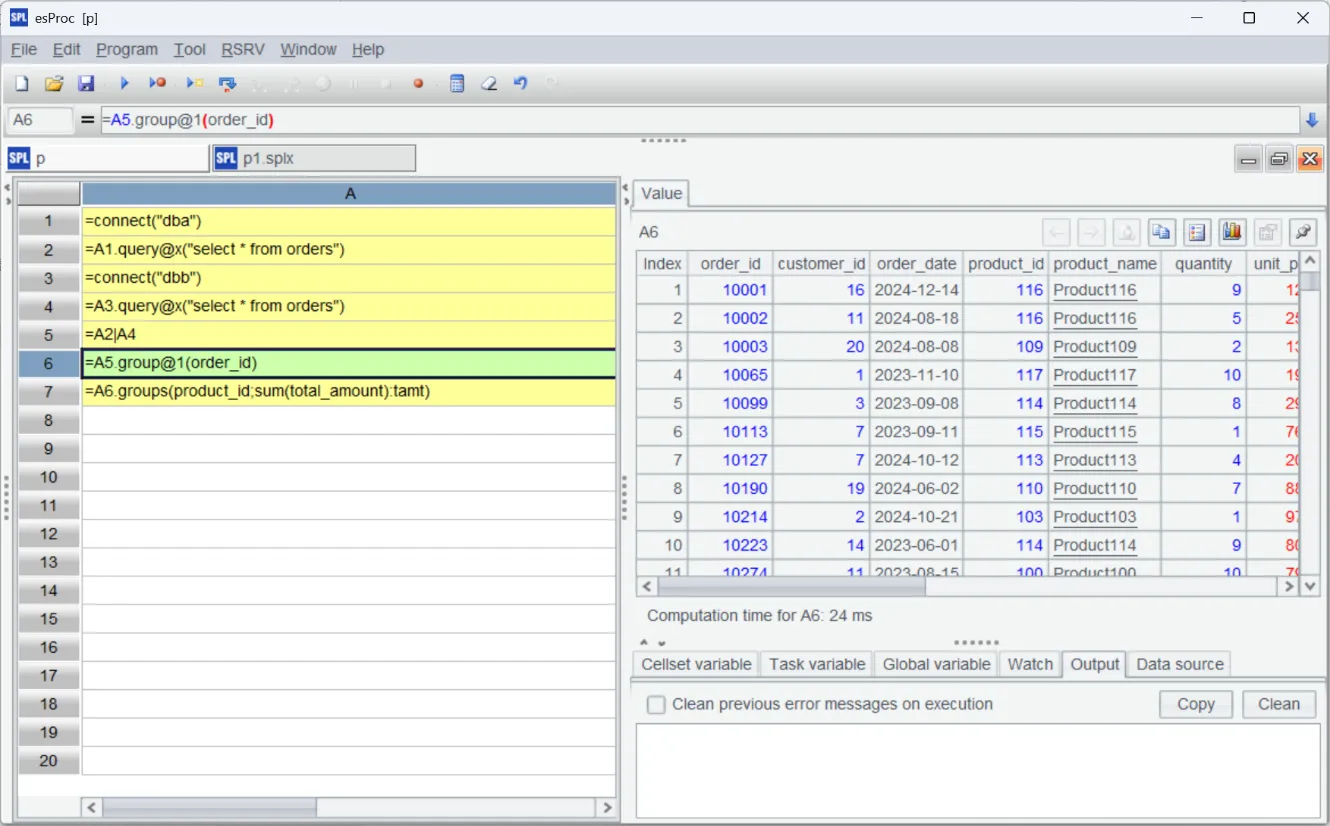Copy the cell value using the copy icon
The width and height of the screenshot is (1330, 826).
(1161, 233)
